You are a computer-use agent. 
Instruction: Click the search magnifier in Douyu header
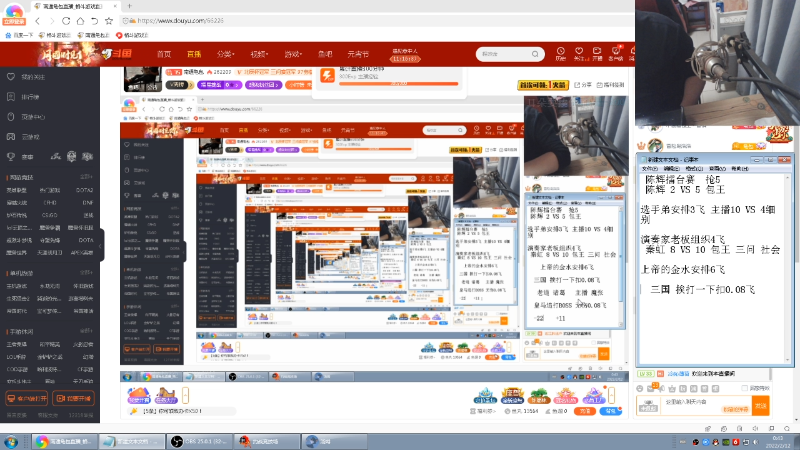pyautogui.click(x=535, y=54)
